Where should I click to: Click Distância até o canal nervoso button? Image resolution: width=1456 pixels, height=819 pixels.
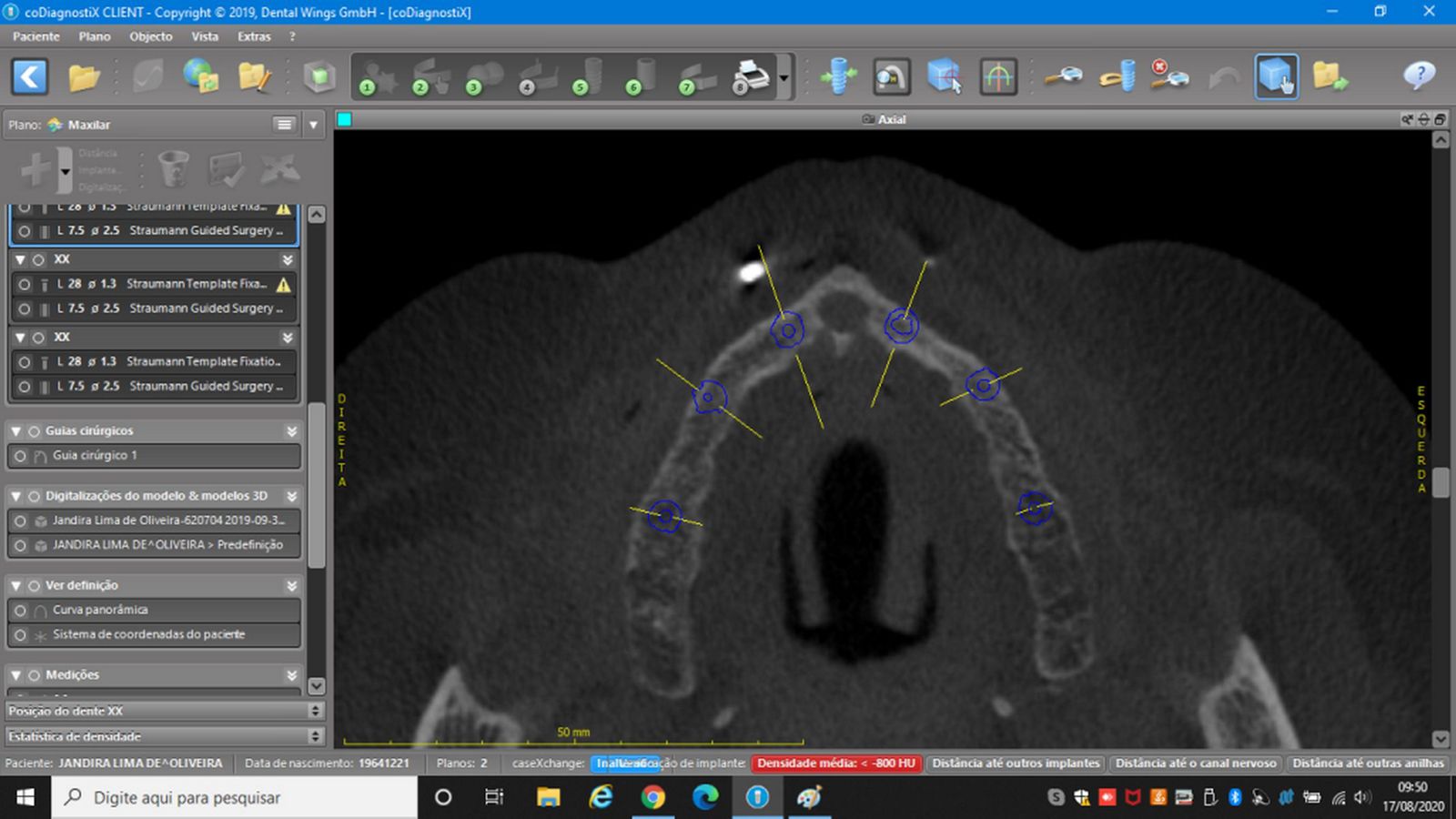pos(1196,763)
